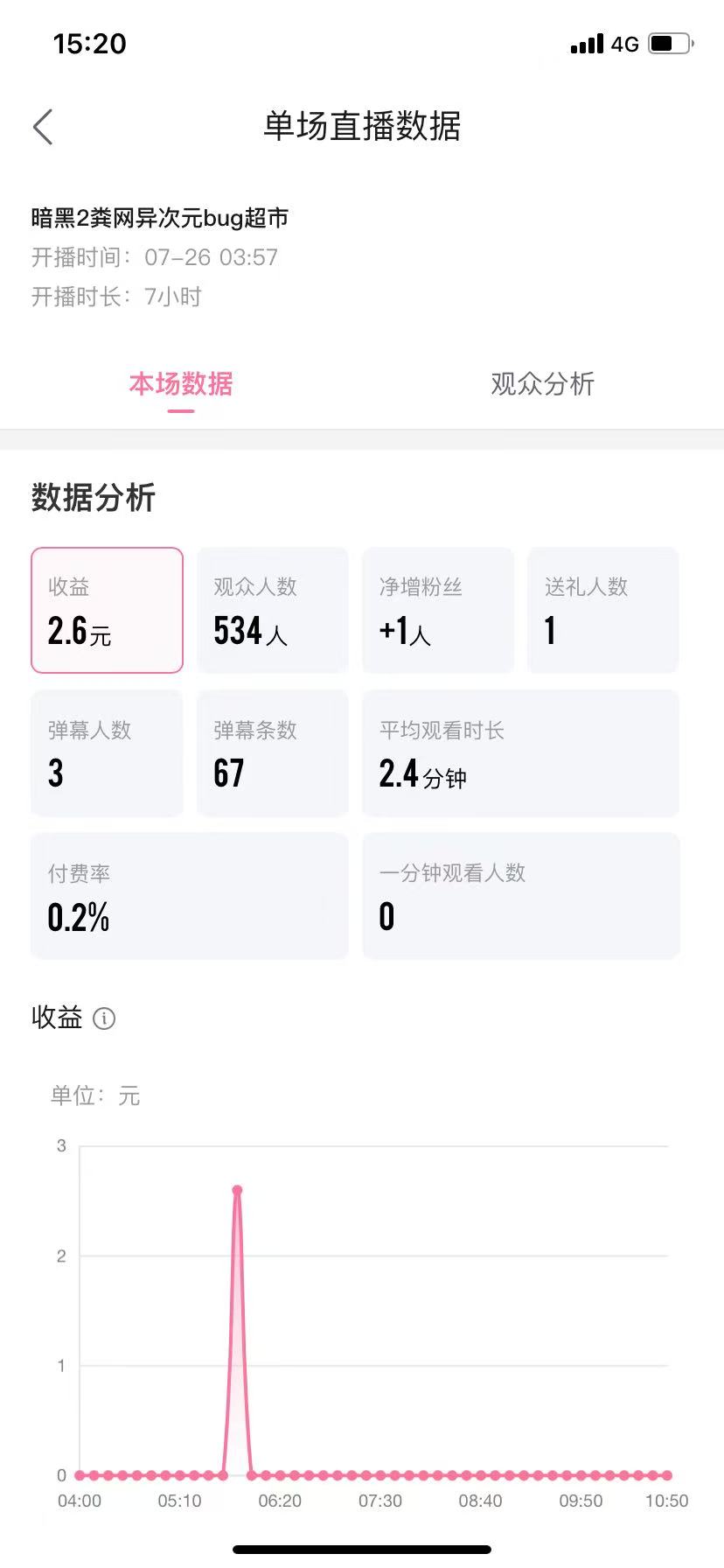Select the 观众人数 534人 card
This screenshot has height=1568, width=724.
(x=273, y=611)
